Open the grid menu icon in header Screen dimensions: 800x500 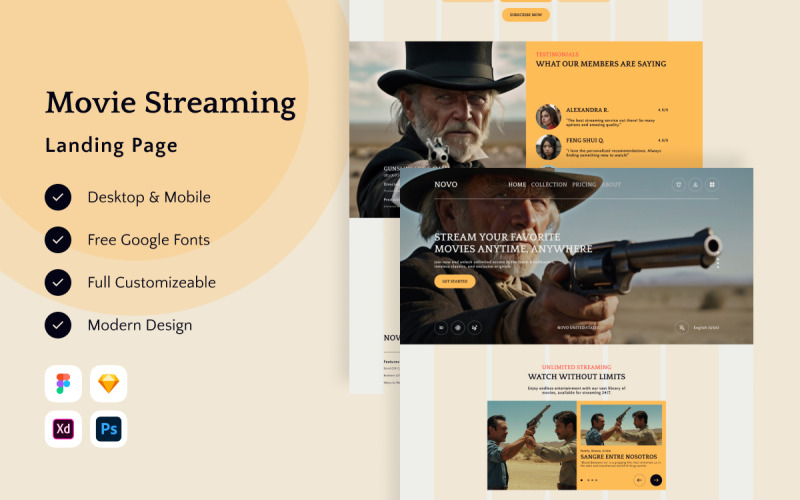(x=712, y=185)
